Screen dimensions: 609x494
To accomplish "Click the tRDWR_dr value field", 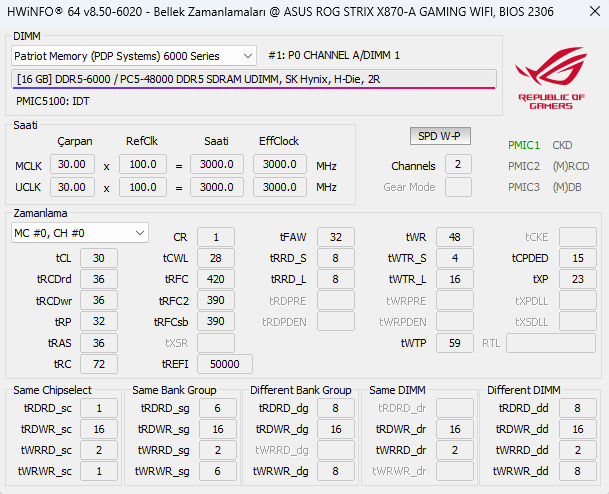I will pos(455,429).
